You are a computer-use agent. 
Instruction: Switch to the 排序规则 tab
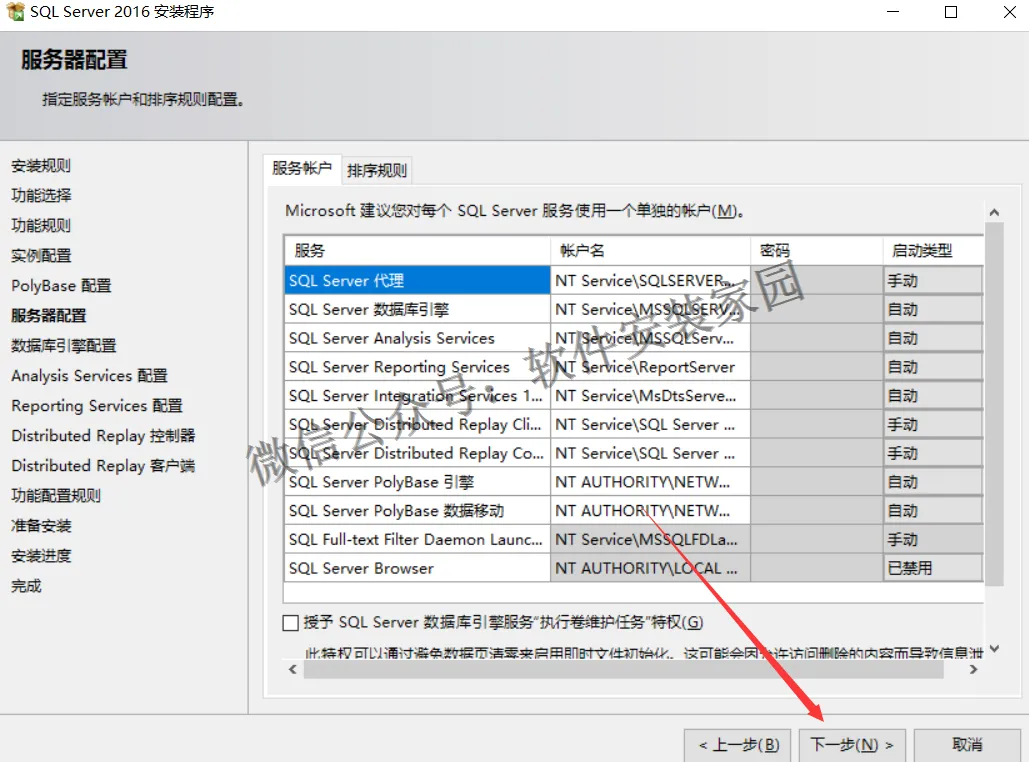[377, 171]
